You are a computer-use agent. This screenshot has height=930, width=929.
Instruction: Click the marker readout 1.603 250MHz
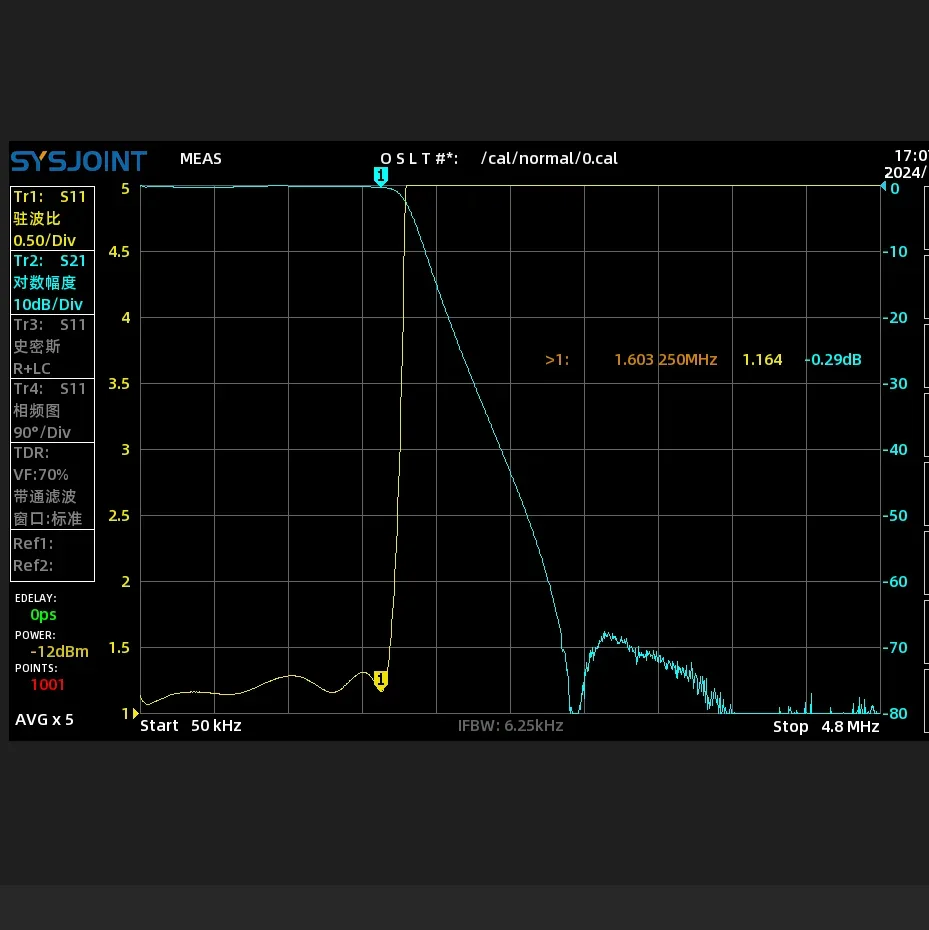[x=666, y=359]
